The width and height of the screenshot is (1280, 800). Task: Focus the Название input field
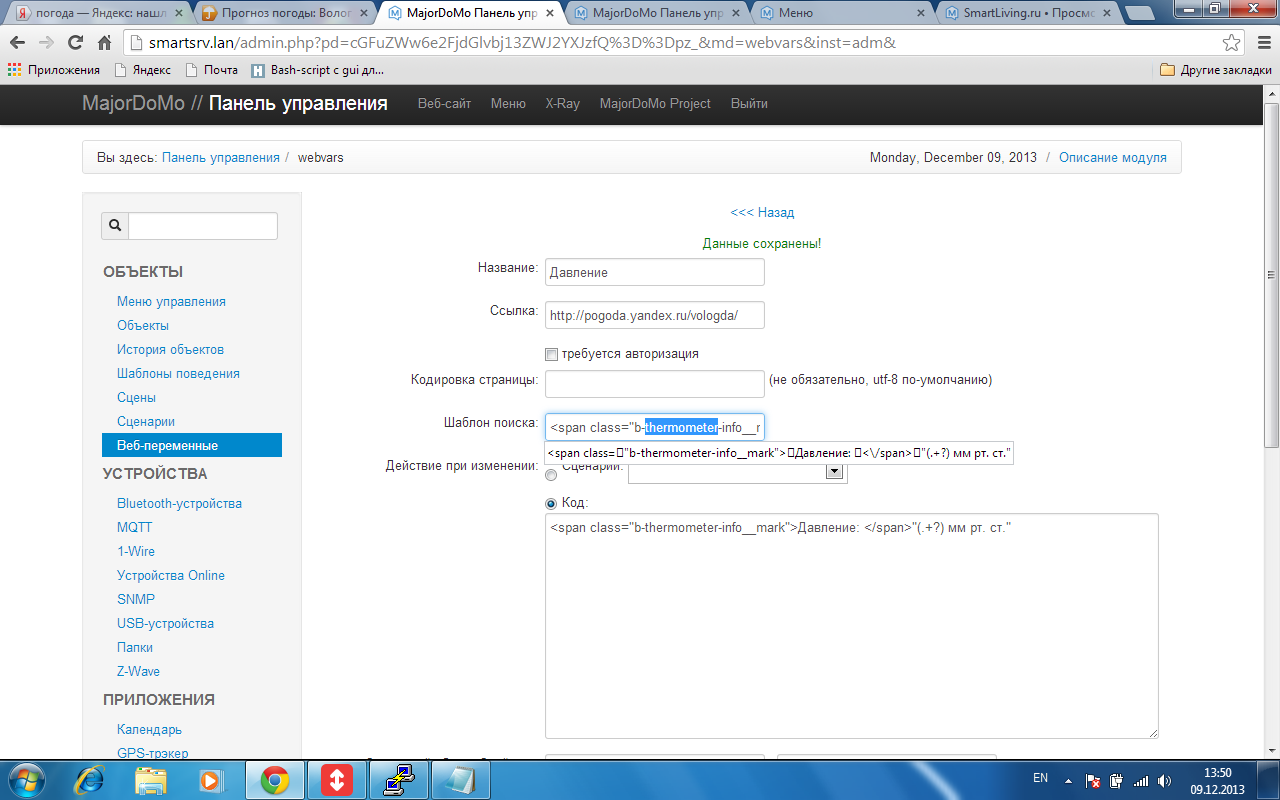point(655,272)
